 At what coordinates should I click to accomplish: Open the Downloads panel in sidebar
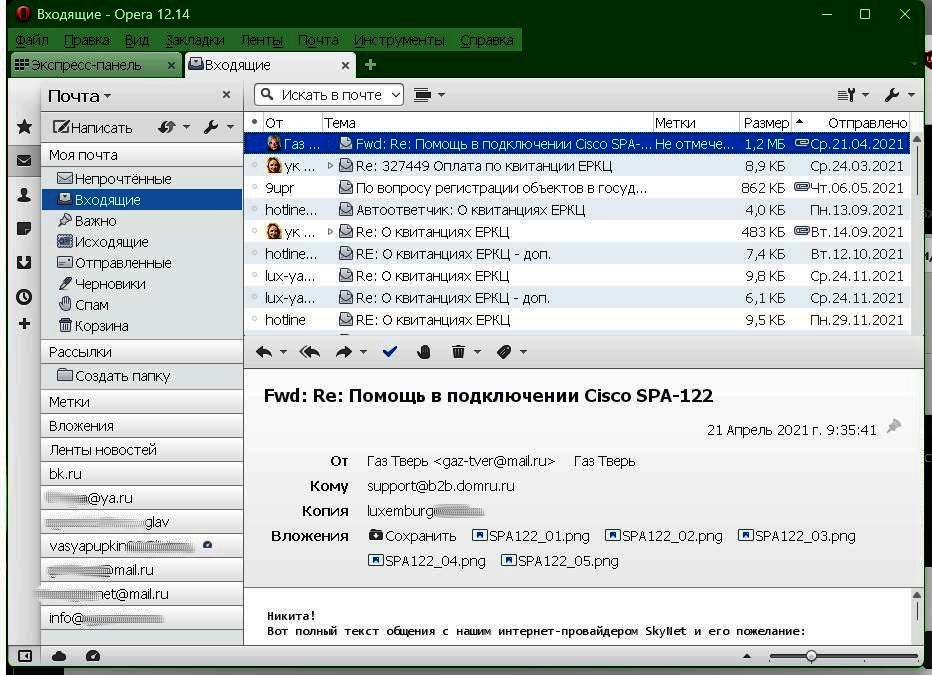coord(24,262)
